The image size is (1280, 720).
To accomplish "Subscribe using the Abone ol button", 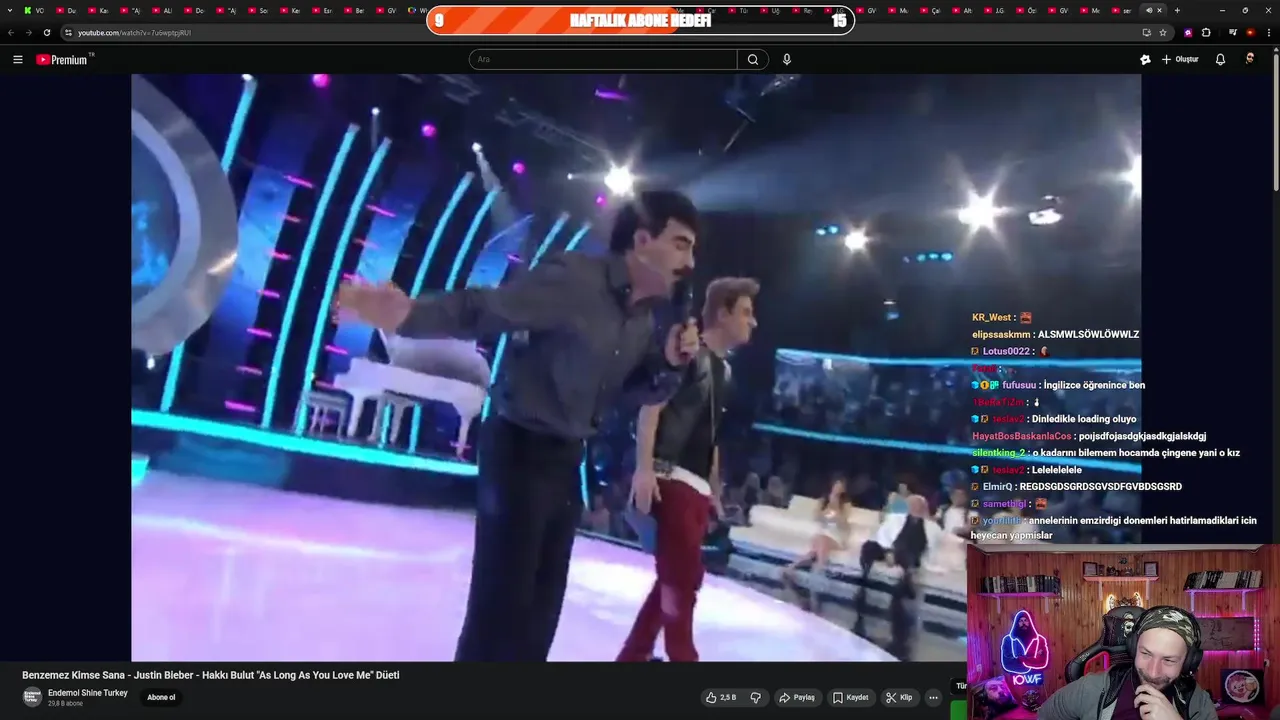I will click(161, 697).
